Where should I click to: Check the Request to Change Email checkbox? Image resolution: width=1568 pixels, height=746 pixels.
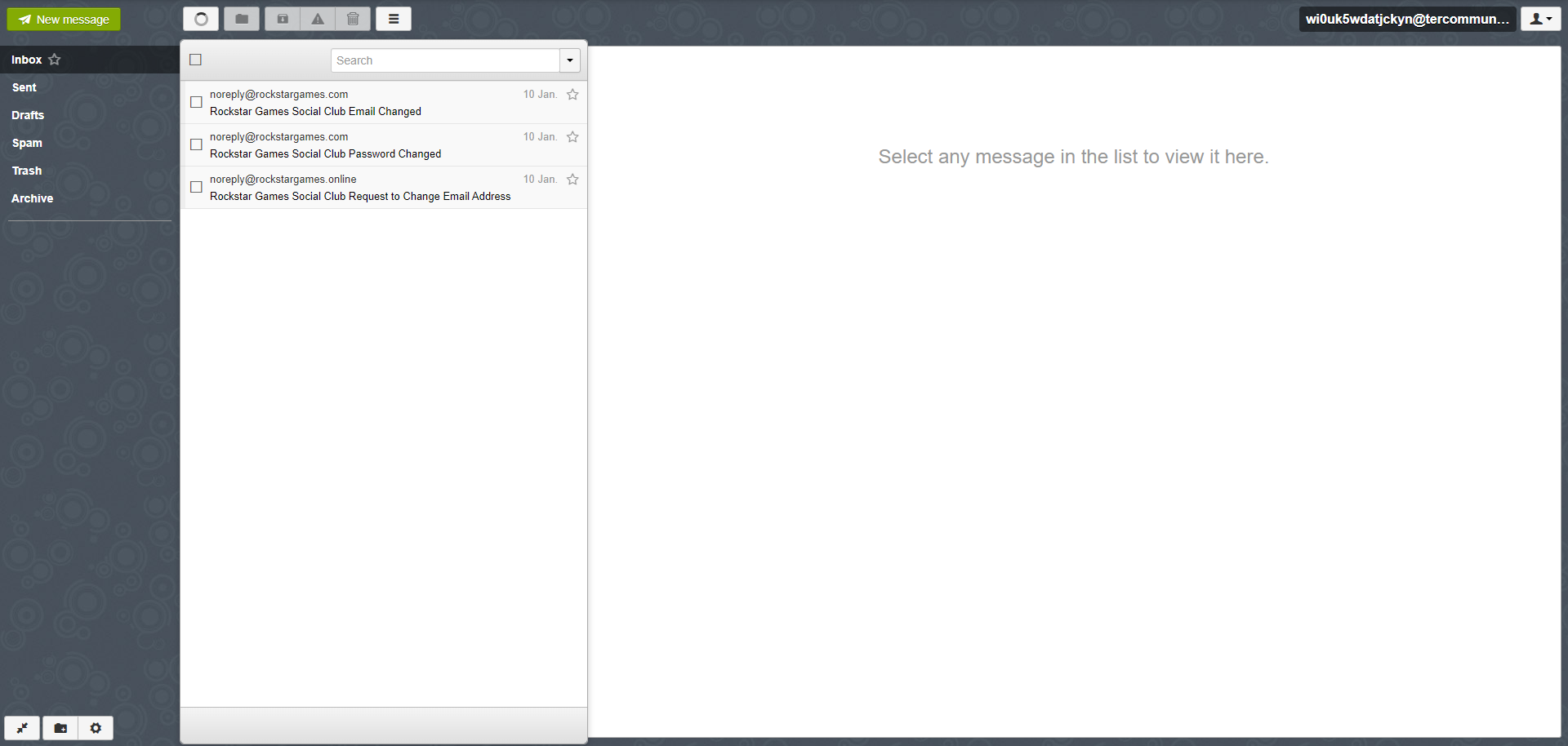(196, 187)
